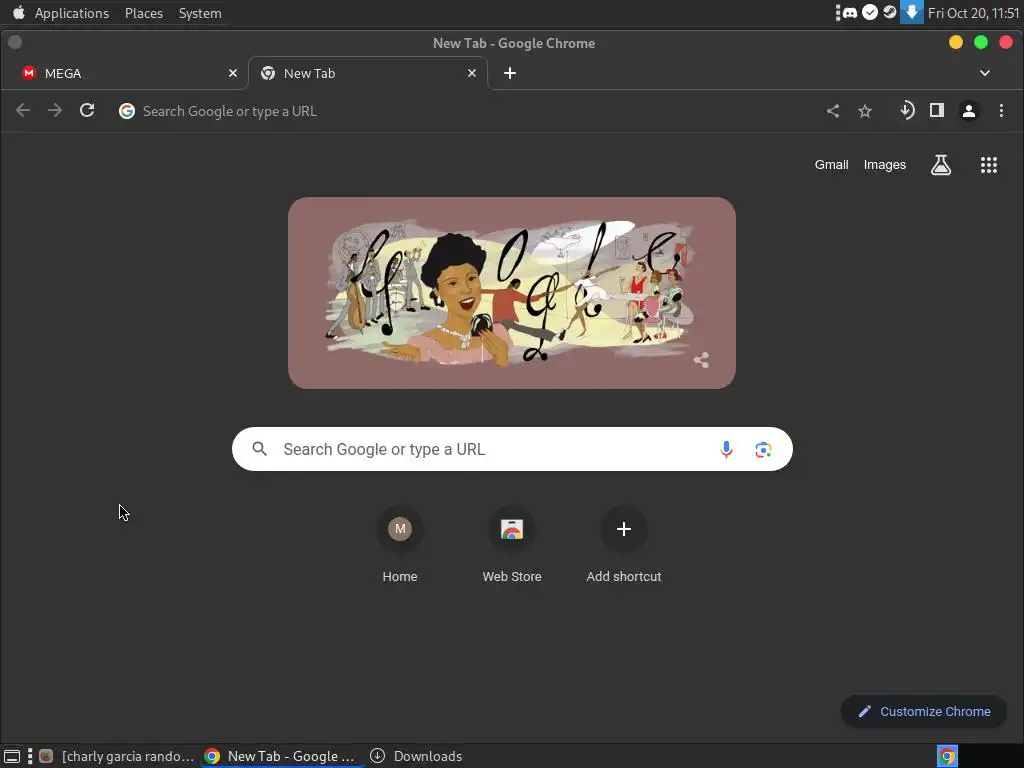Open the System menu

(200, 13)
